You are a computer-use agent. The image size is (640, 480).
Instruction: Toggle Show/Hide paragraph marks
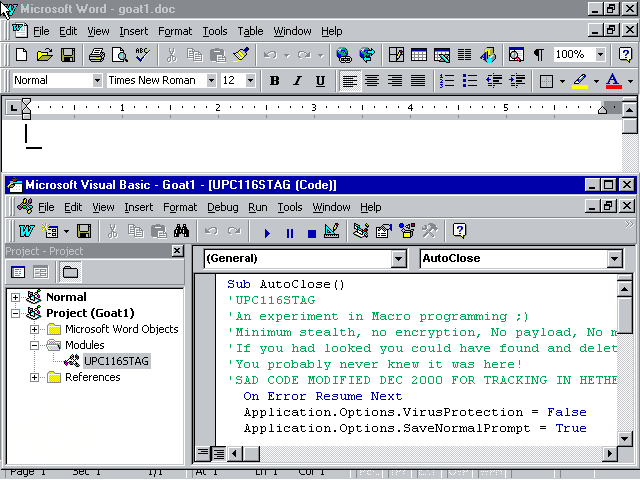539,55
